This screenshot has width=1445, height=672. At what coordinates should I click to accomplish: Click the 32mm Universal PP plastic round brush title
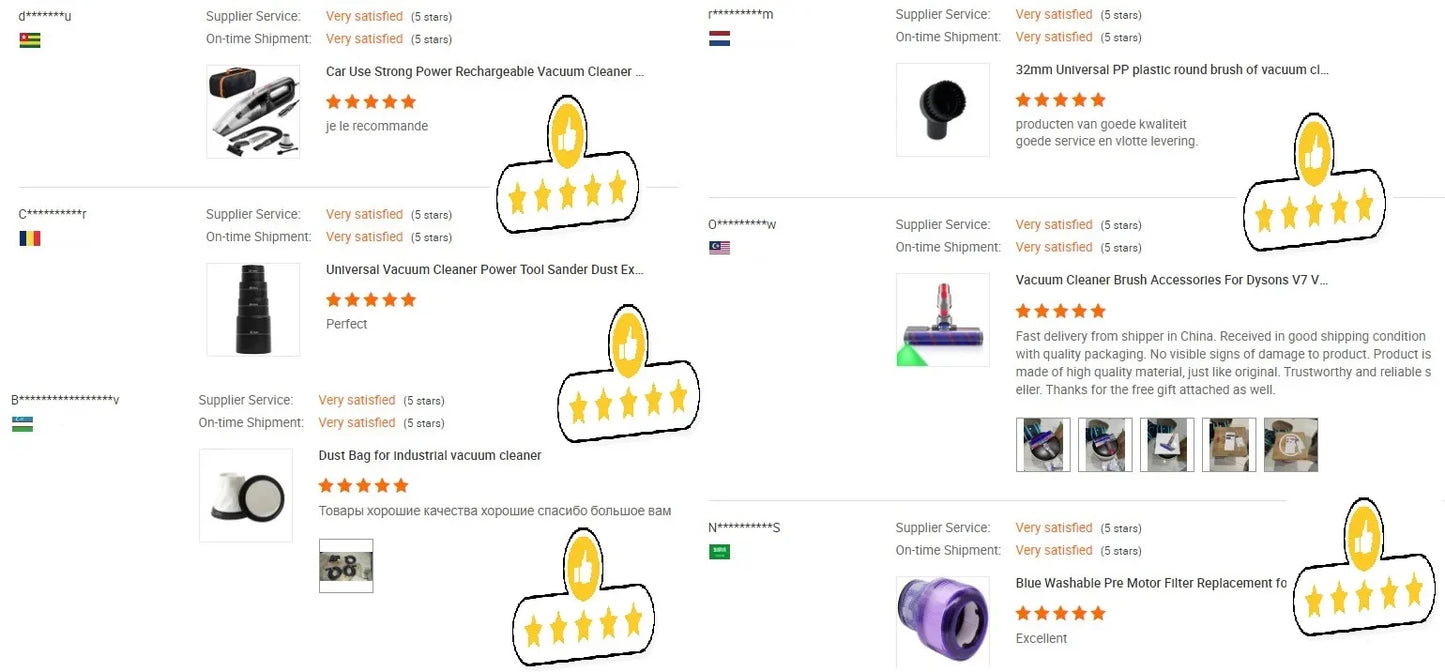(x=1170, y=69)
